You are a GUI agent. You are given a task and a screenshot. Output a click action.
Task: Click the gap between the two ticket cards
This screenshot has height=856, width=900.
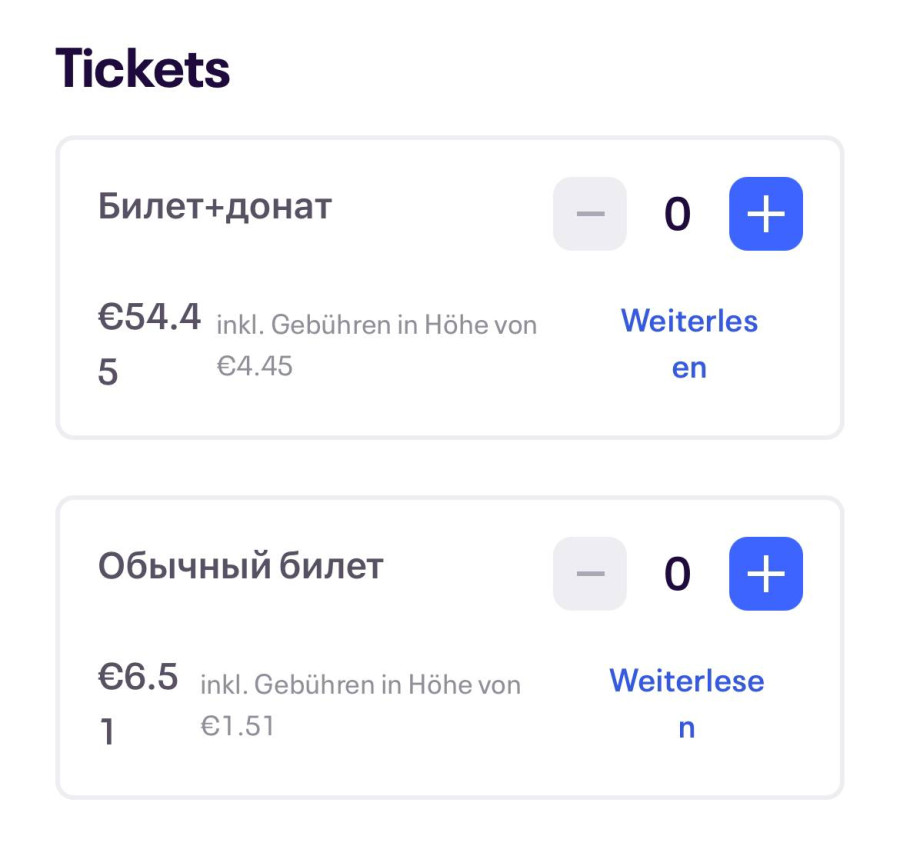tap(449, 468)
